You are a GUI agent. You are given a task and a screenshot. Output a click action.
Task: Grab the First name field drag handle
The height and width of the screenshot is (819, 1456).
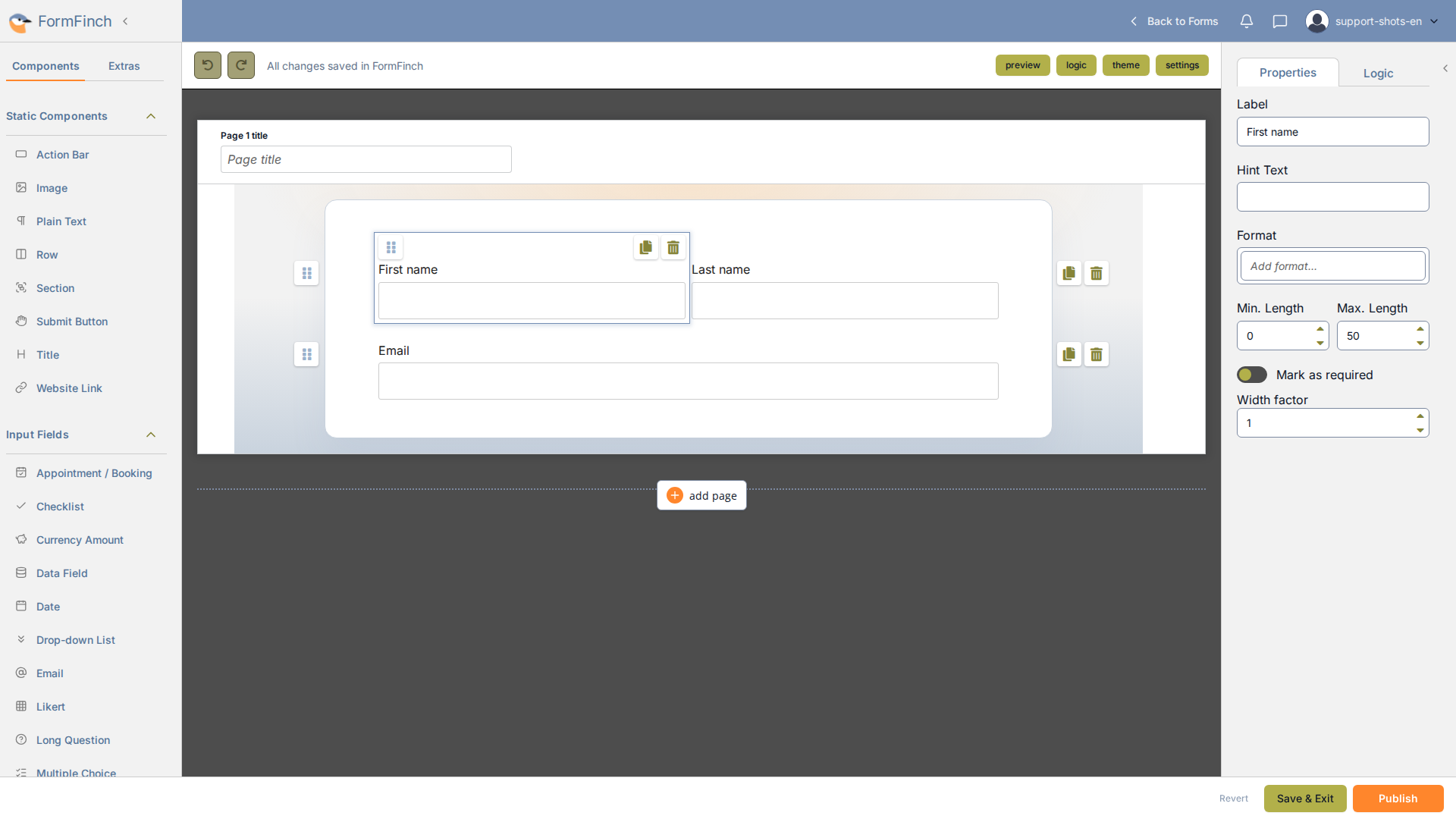coord(391,247)
